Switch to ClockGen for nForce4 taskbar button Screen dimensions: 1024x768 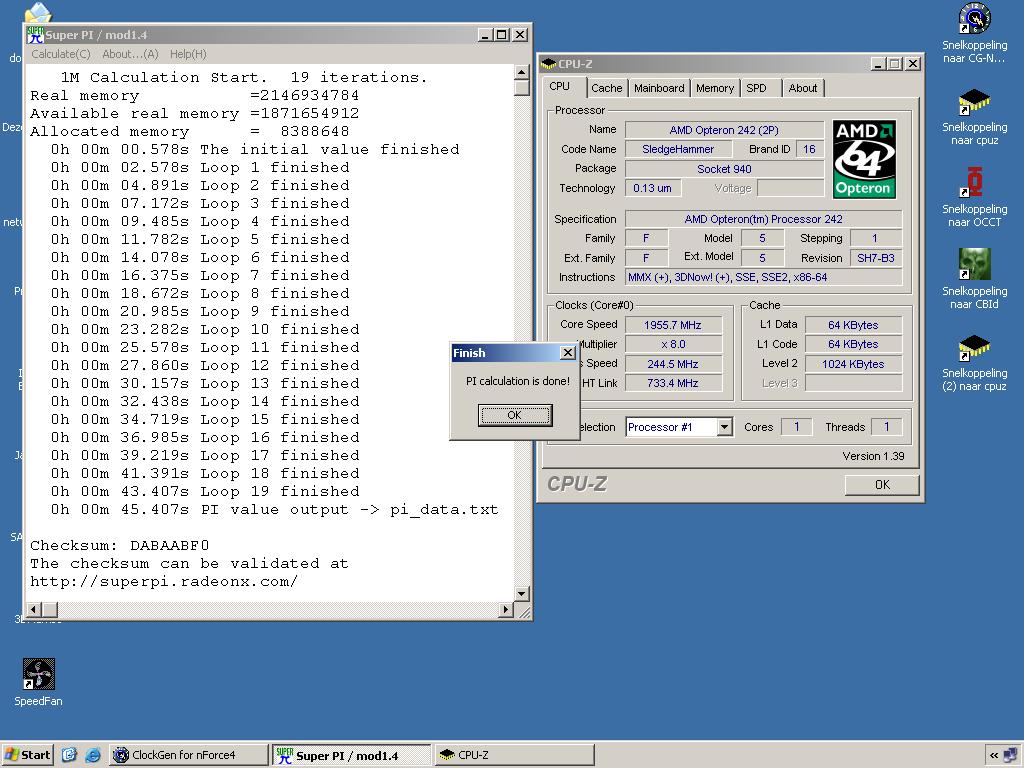coord(188,755)
